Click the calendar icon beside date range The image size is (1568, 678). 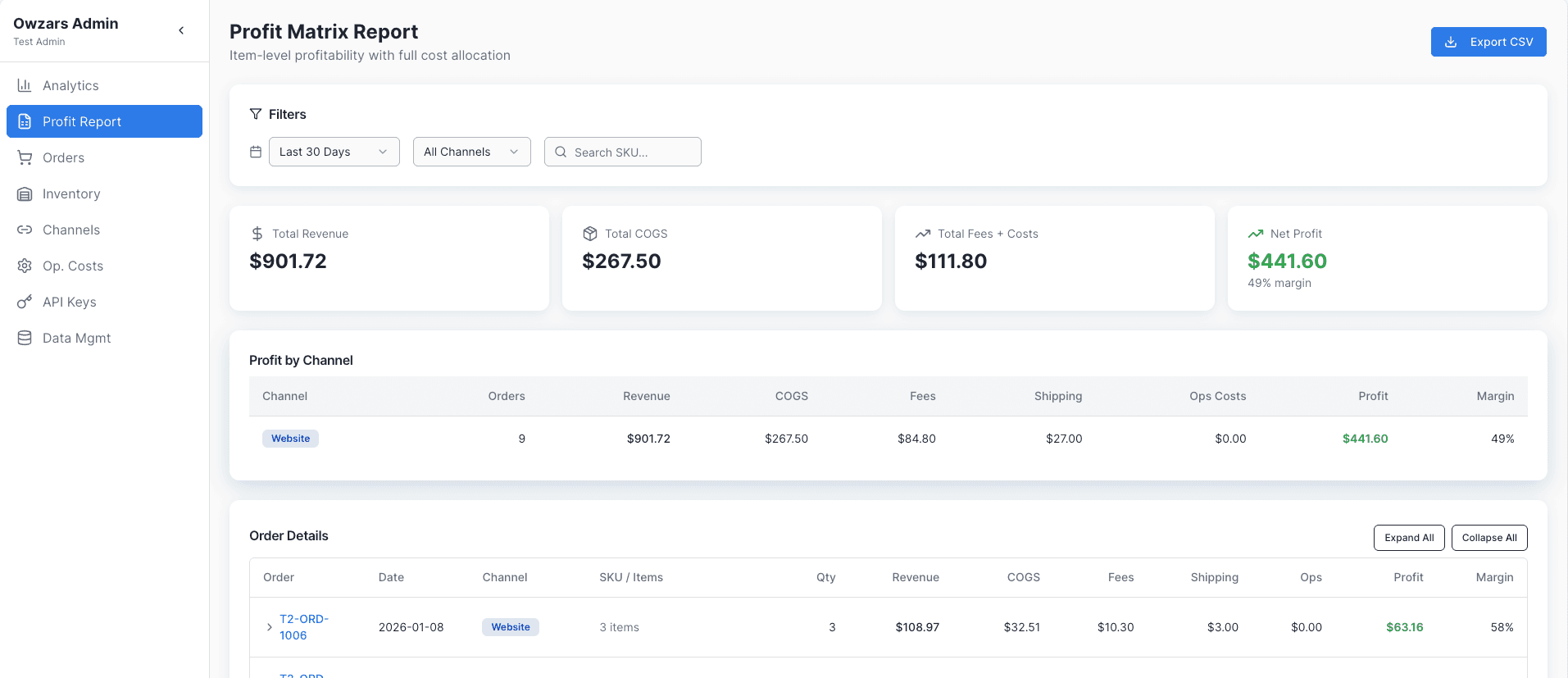point(256,152)
